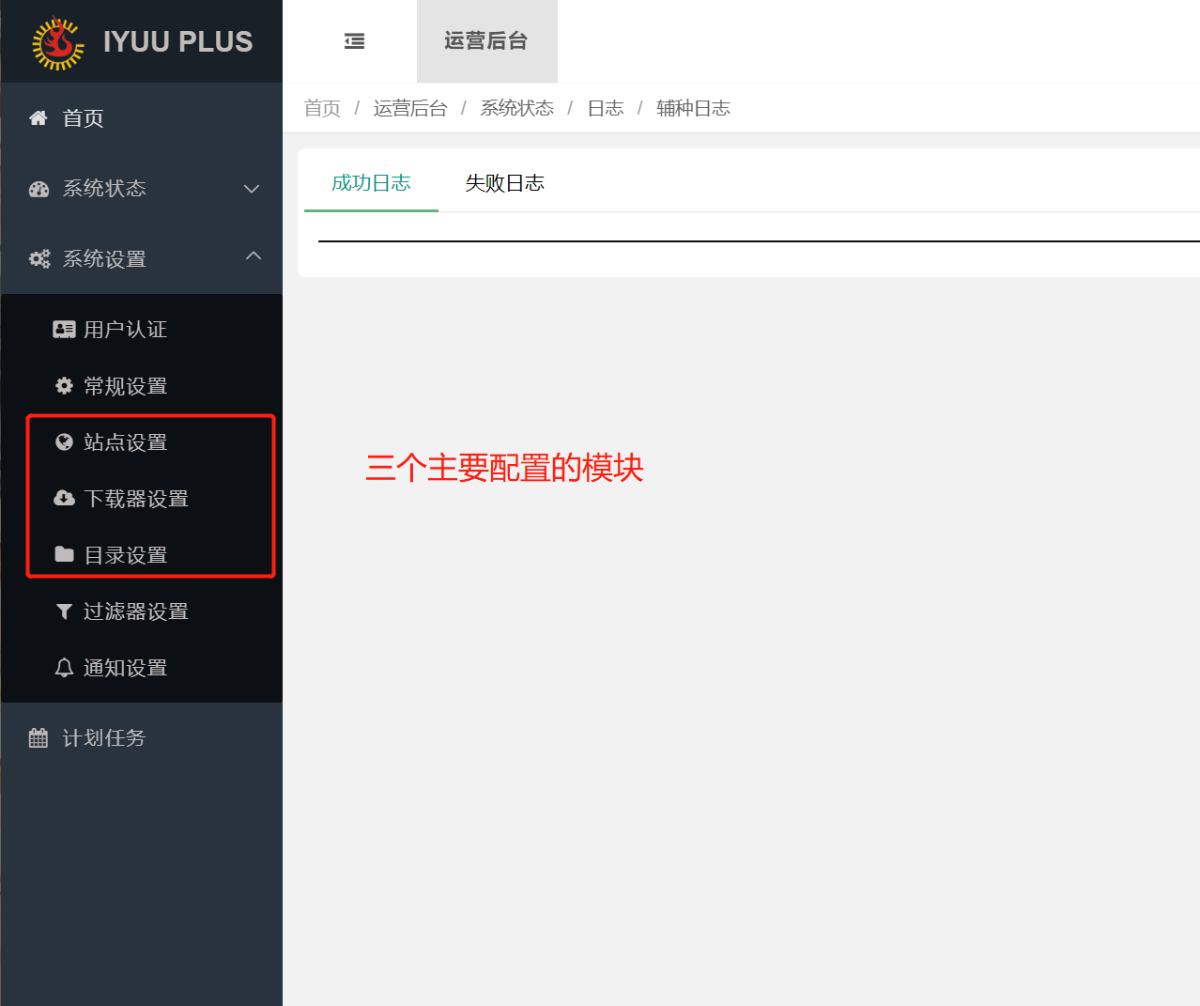Click the bell icon next to 通知设置

click(63, 667)
